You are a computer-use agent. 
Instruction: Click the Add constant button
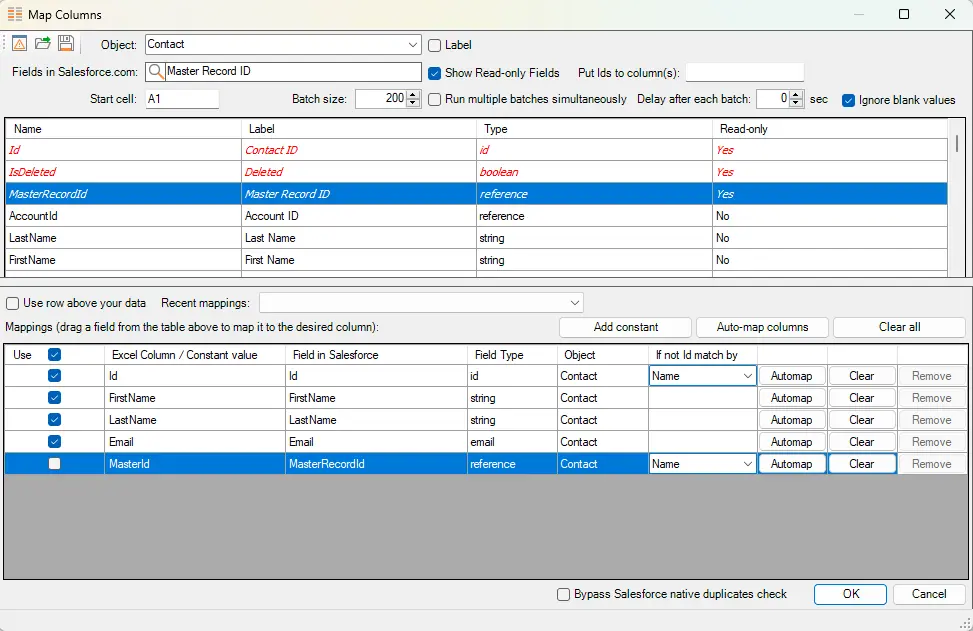(x=626, y=327)
